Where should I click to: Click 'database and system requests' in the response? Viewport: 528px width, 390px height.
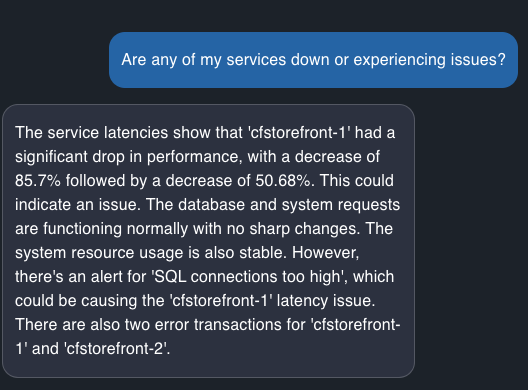(x=289, y=204)
